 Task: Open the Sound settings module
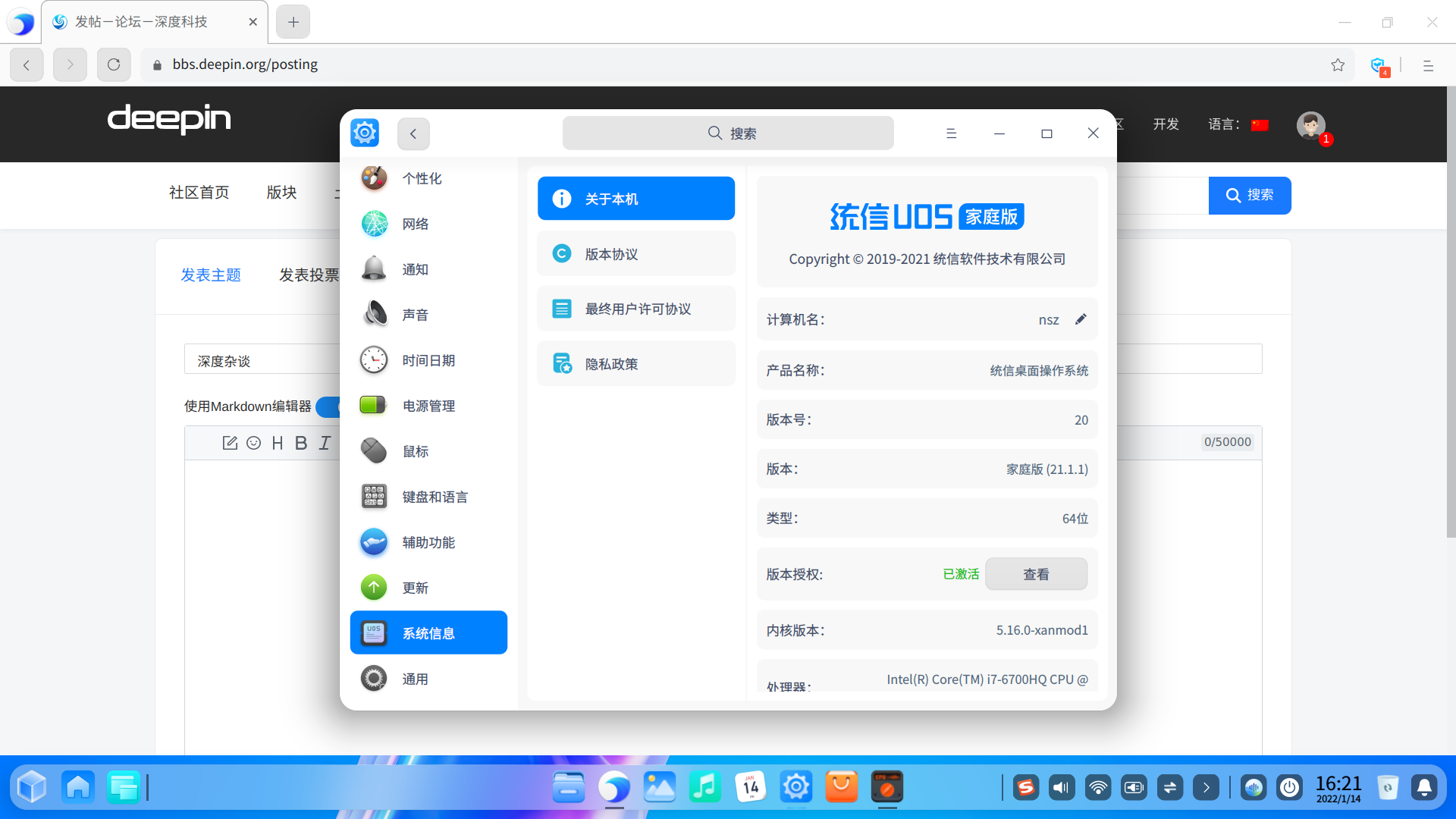415,315
